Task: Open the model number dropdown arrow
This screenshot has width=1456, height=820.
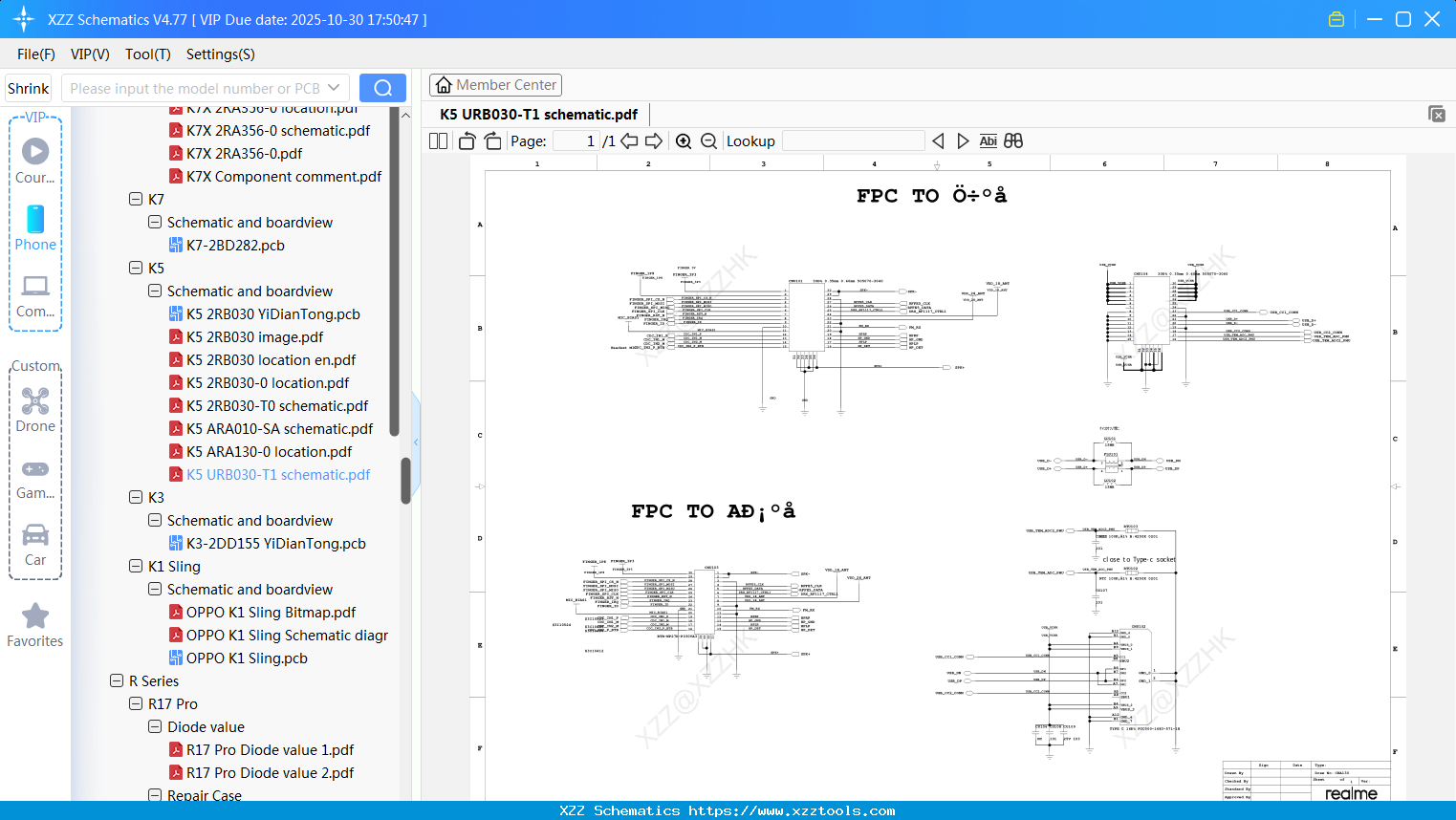Action: pyautogui.click(x=334, y=88)
